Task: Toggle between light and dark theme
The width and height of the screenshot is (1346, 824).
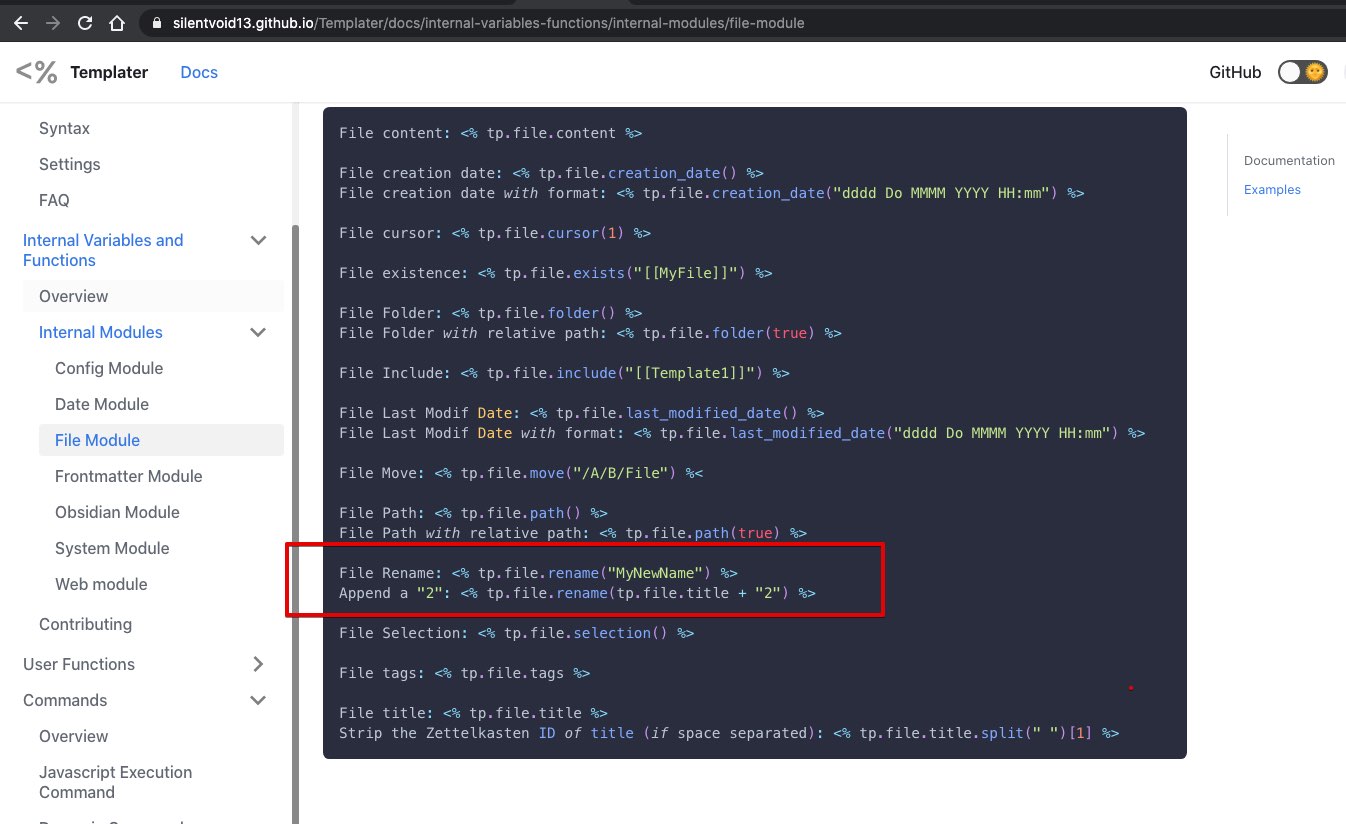Action: [x=1302, y=71]
